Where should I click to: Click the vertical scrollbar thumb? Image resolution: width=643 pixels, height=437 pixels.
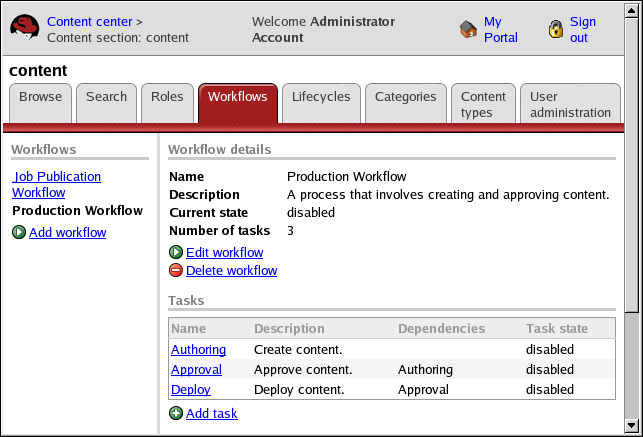click(x=632, y=165)
